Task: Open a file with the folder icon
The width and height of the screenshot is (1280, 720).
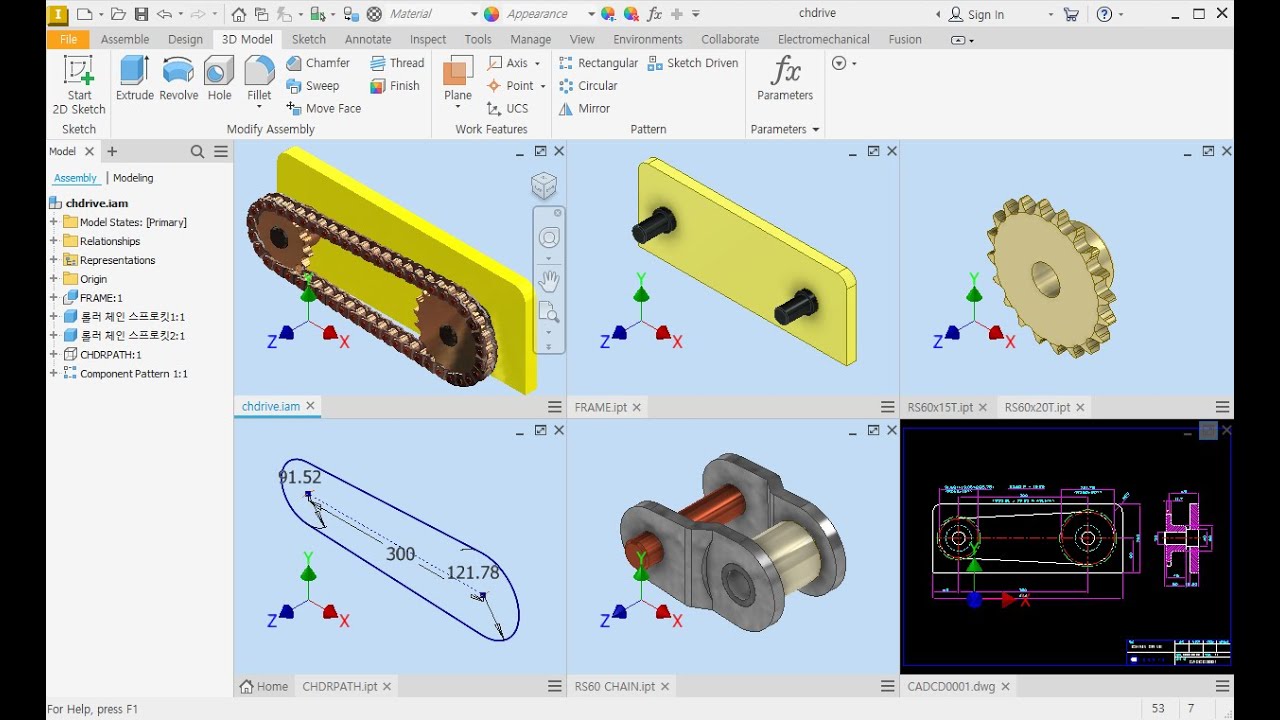Action: (x=118, y=14)
